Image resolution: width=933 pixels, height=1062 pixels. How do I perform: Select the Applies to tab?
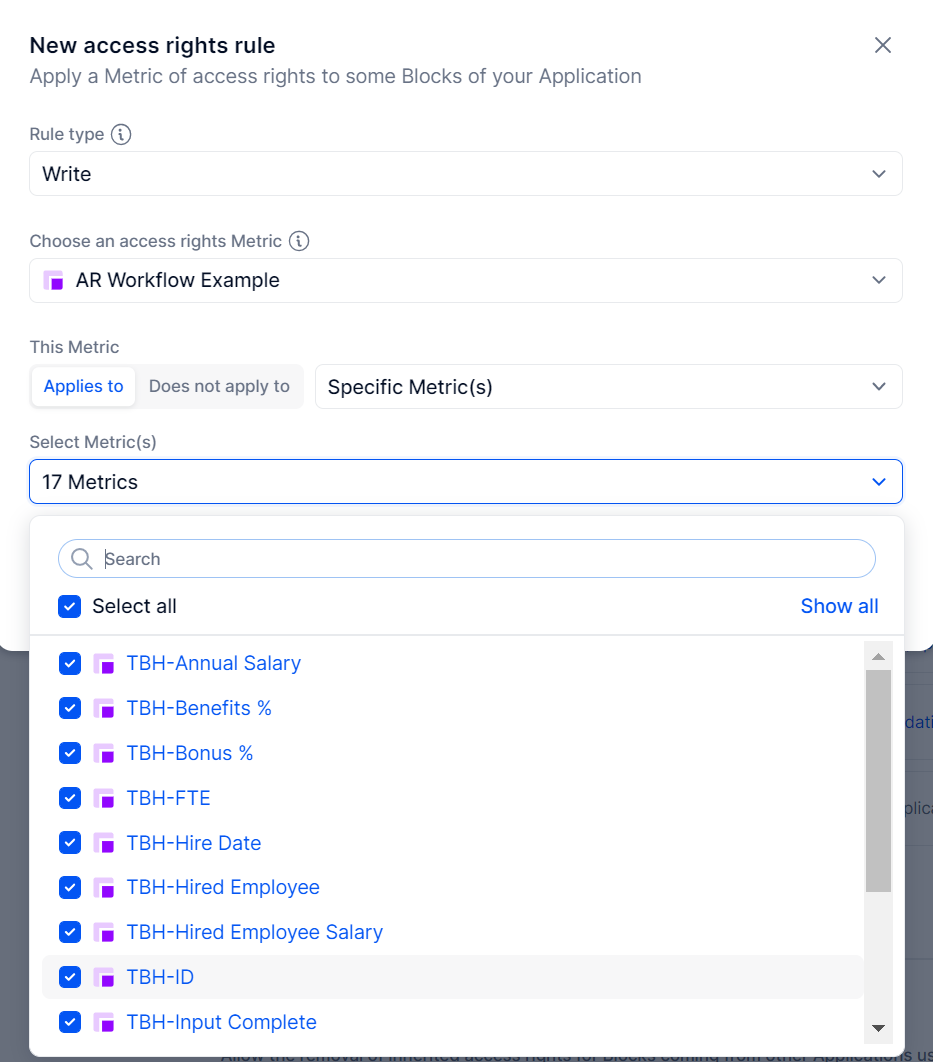(x=83, y=386)
